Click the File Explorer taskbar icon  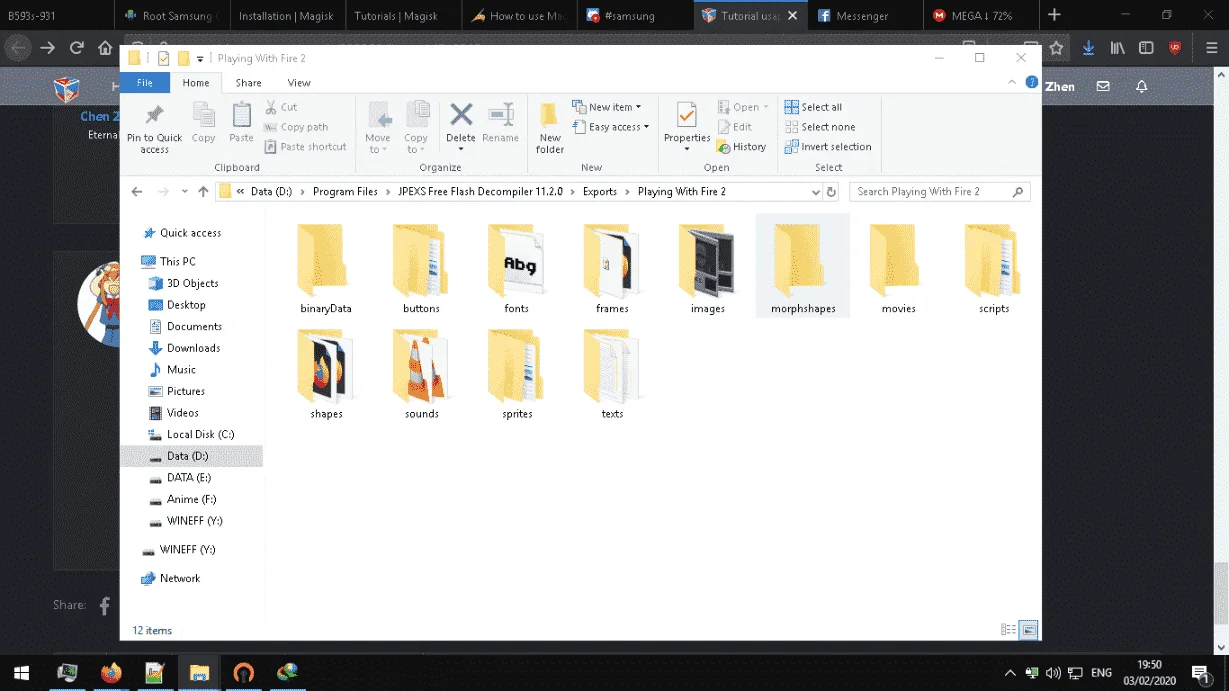[x=199, y=672]
